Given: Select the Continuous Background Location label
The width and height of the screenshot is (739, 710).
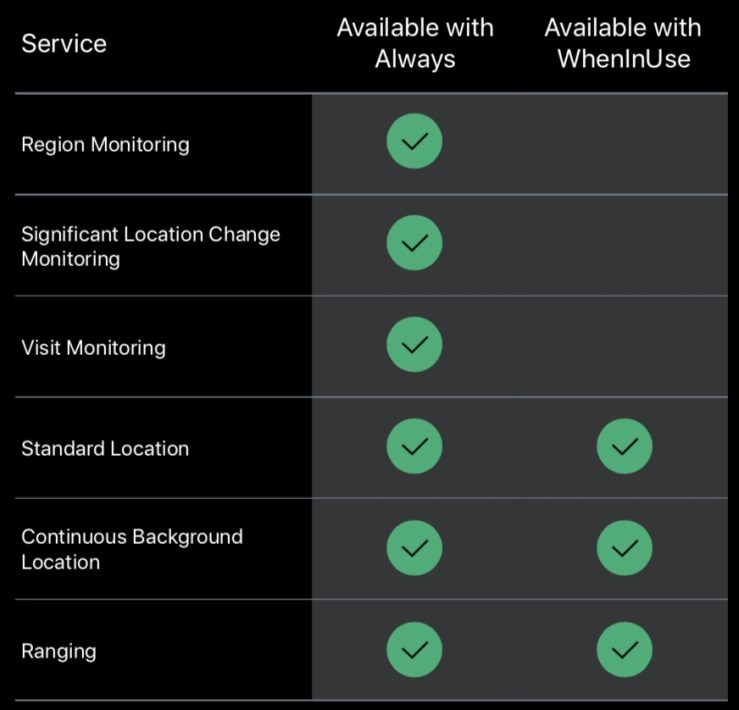Looking at the screenshot, I should tap(131, 549).
